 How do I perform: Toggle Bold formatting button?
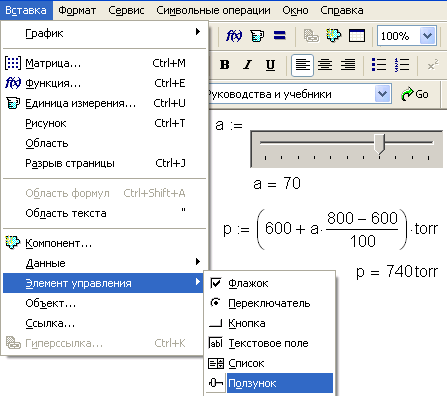(225, 65)
